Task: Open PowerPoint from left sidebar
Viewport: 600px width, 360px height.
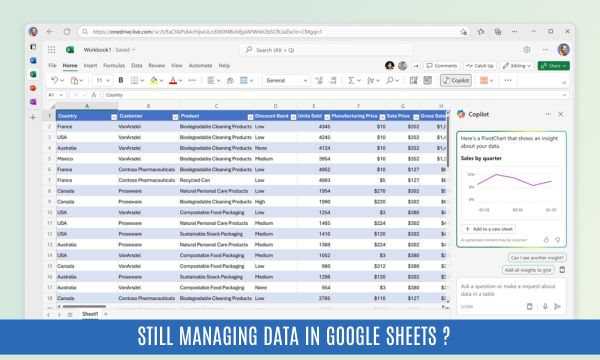Action: pos(33,88)
